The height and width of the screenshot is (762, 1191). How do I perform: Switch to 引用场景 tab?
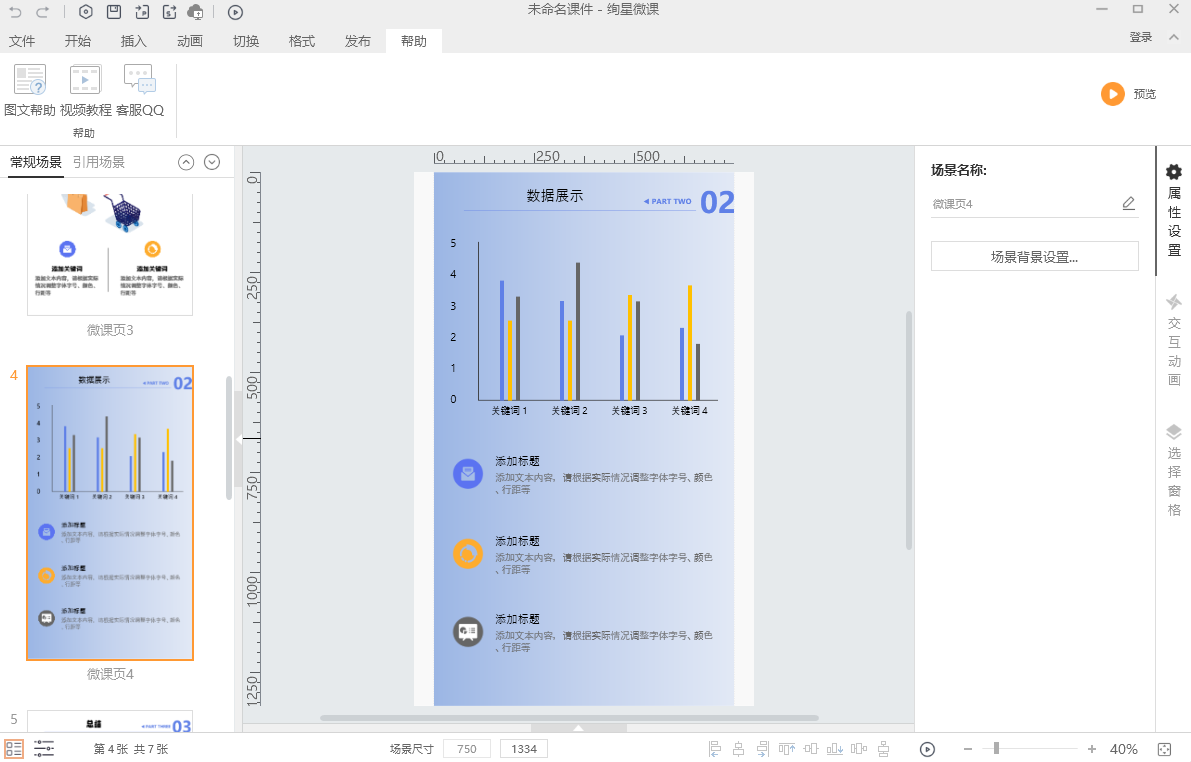pyautogui.click(x=99, y=162)
